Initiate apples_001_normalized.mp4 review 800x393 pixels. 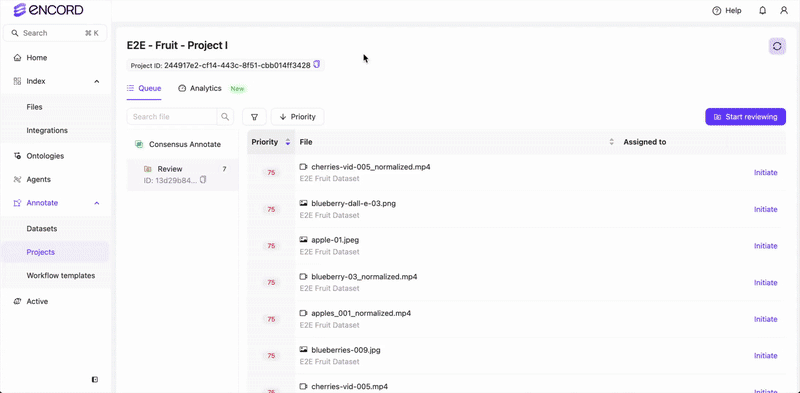pos(766,319)
